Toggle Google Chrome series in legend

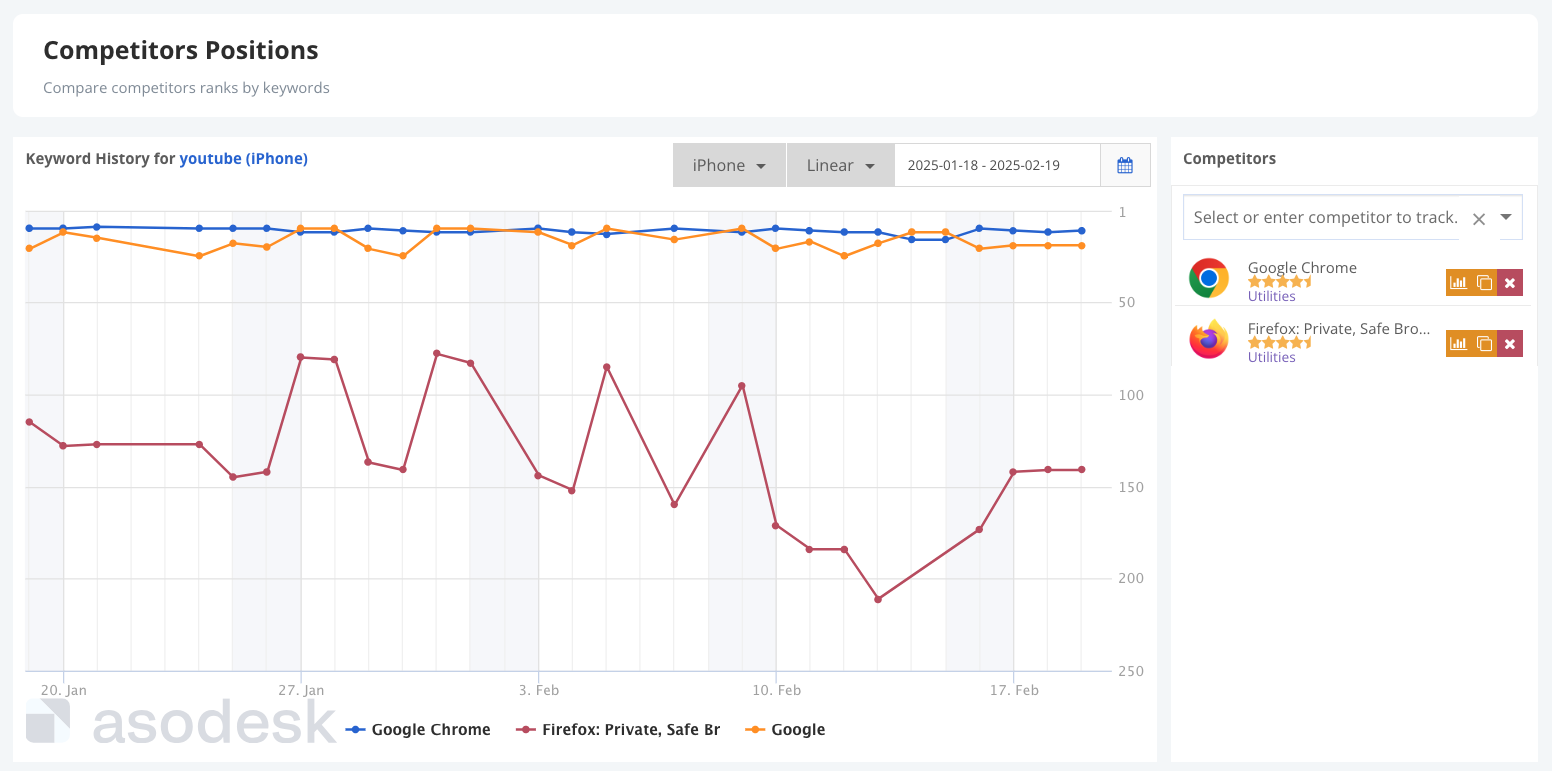(418, 730)
